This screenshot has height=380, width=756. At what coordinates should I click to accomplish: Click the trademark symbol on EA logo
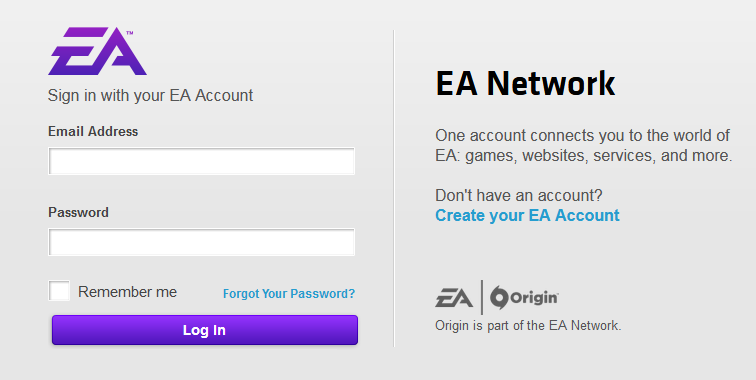[x=129, y=33]
